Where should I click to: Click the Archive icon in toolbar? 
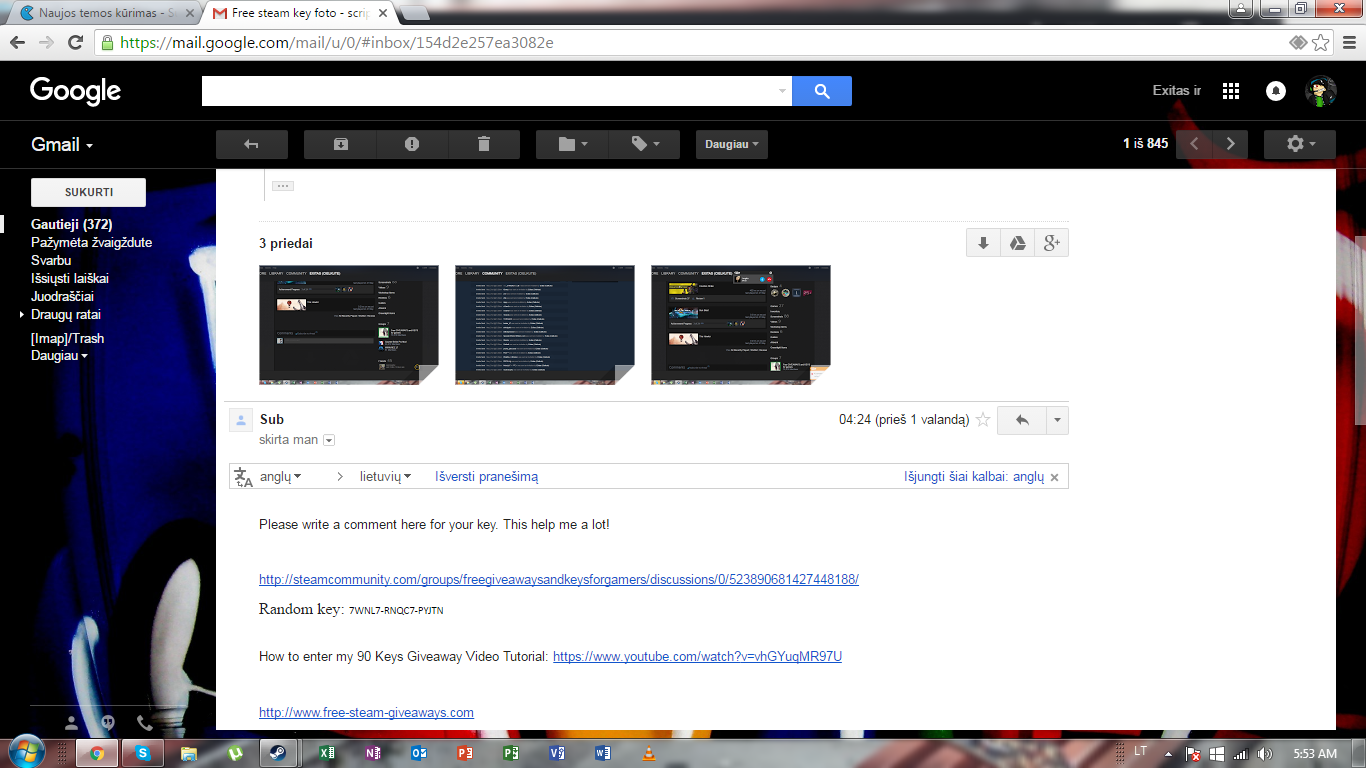click(x=340, y=144)
